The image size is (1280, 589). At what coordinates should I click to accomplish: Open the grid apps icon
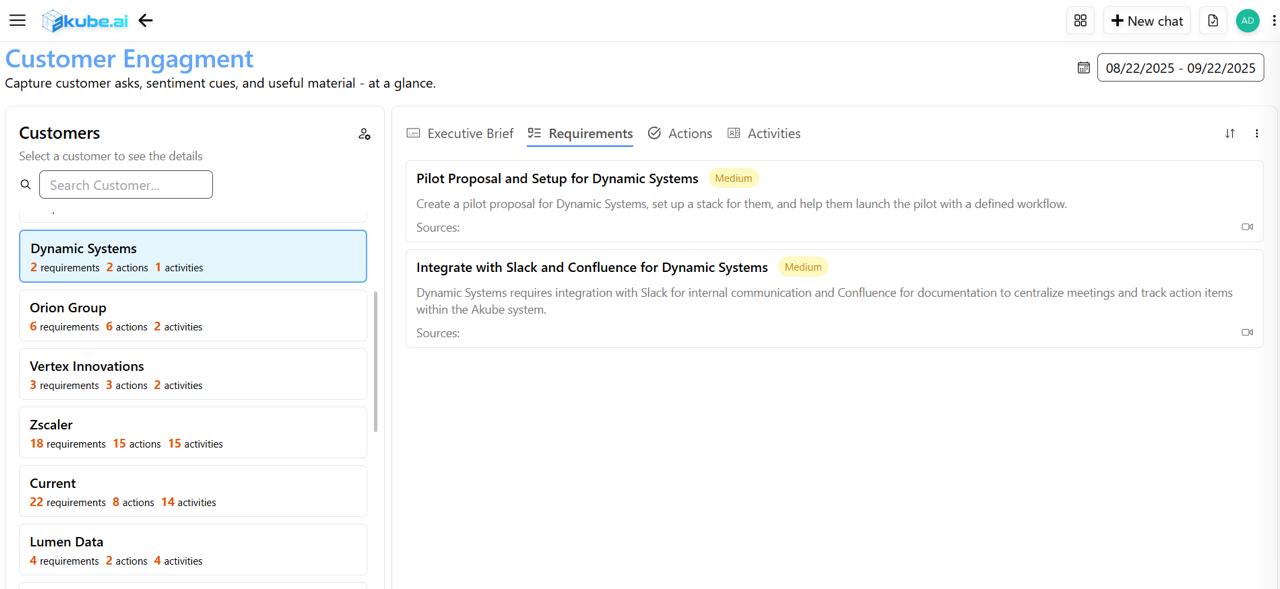pos(1080,20)
